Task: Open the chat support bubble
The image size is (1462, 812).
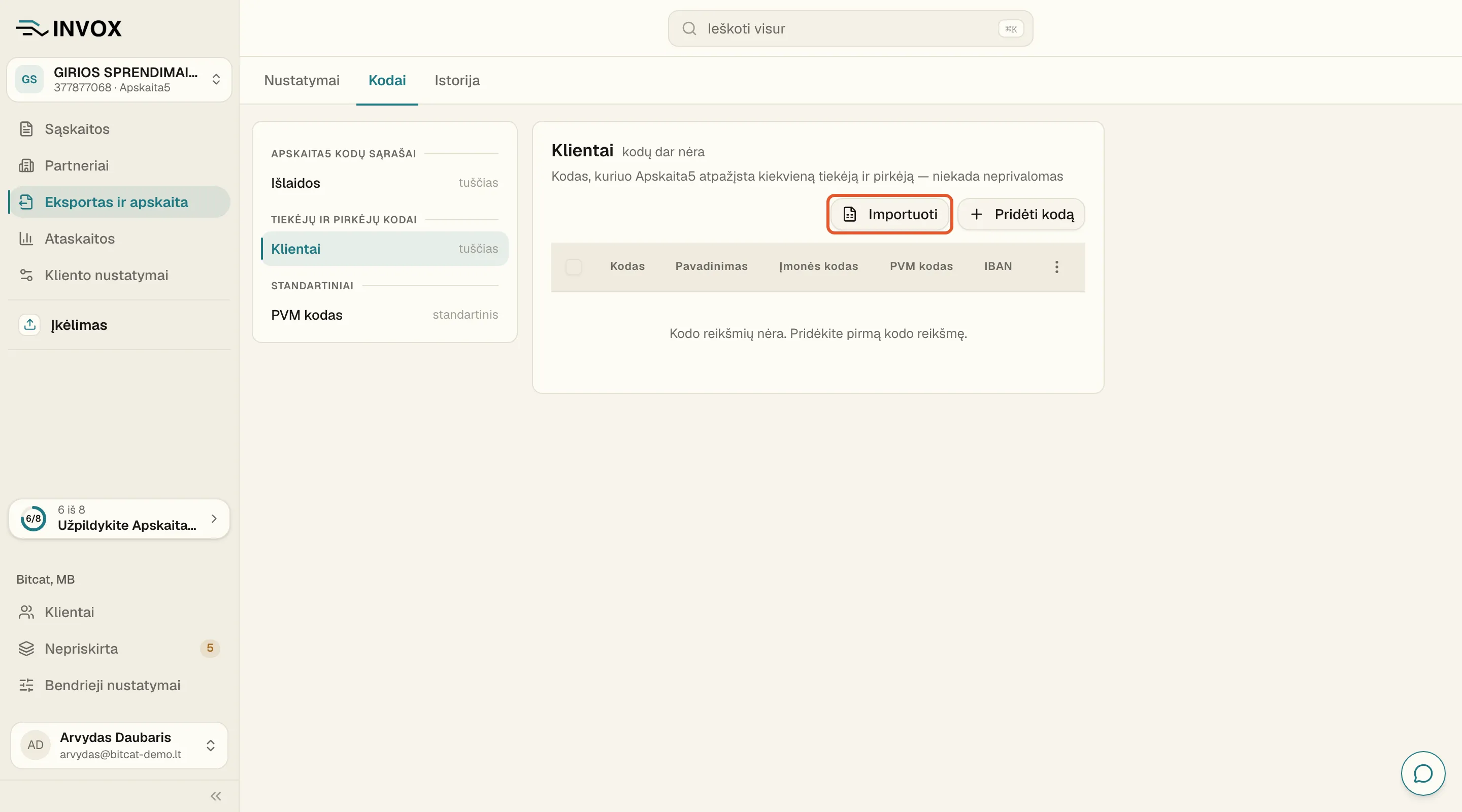Action: pos(1423,773)
